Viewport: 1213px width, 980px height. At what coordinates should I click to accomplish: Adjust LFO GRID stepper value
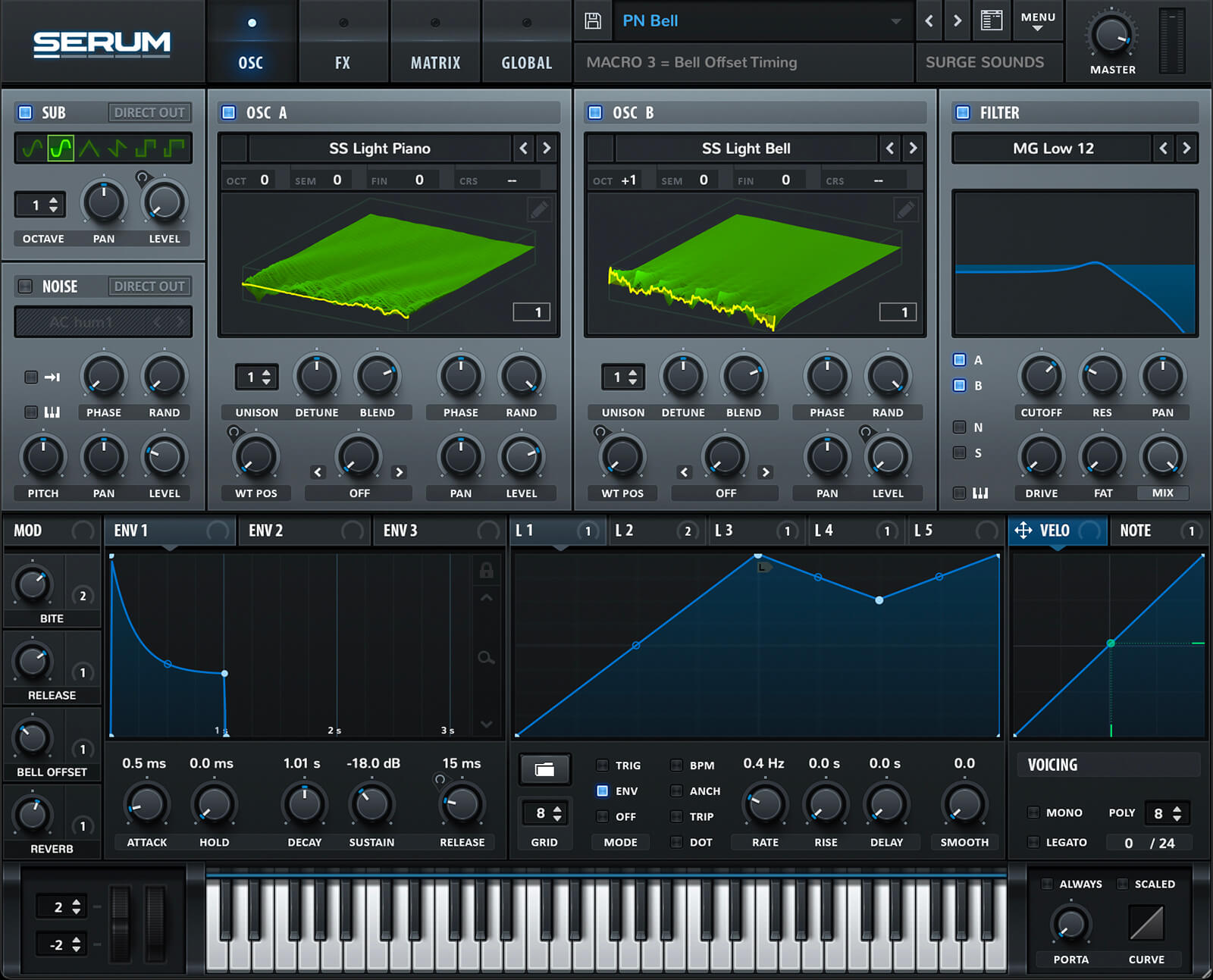pos(544,813)
